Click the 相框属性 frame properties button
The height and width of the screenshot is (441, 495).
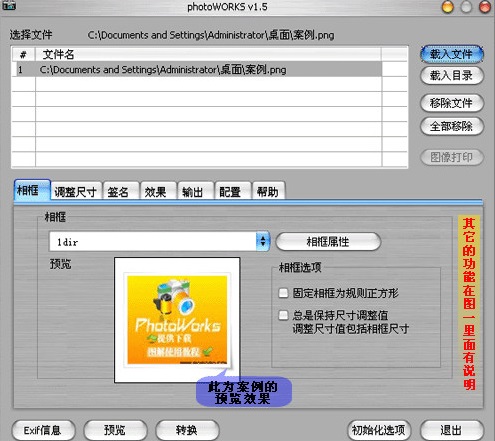328,241
